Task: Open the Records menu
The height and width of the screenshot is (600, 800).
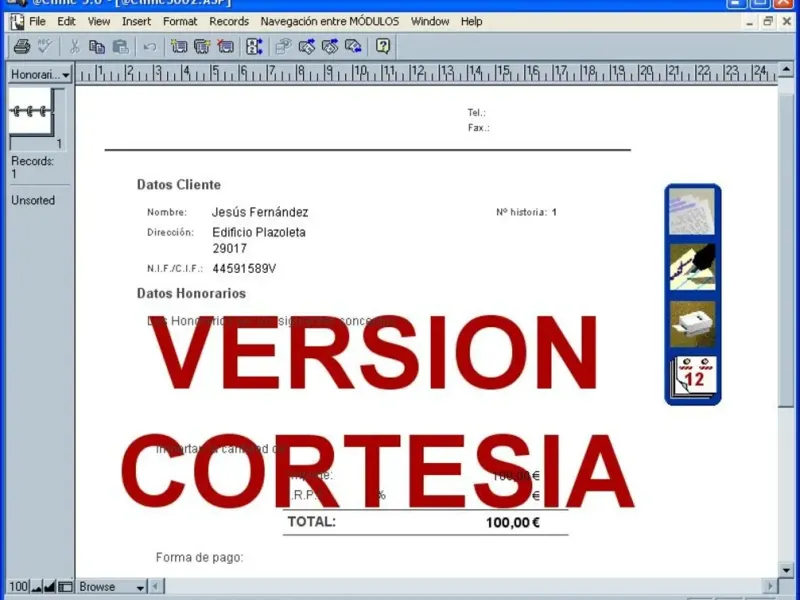Action: pyautogui.click(x=229, y=21)
